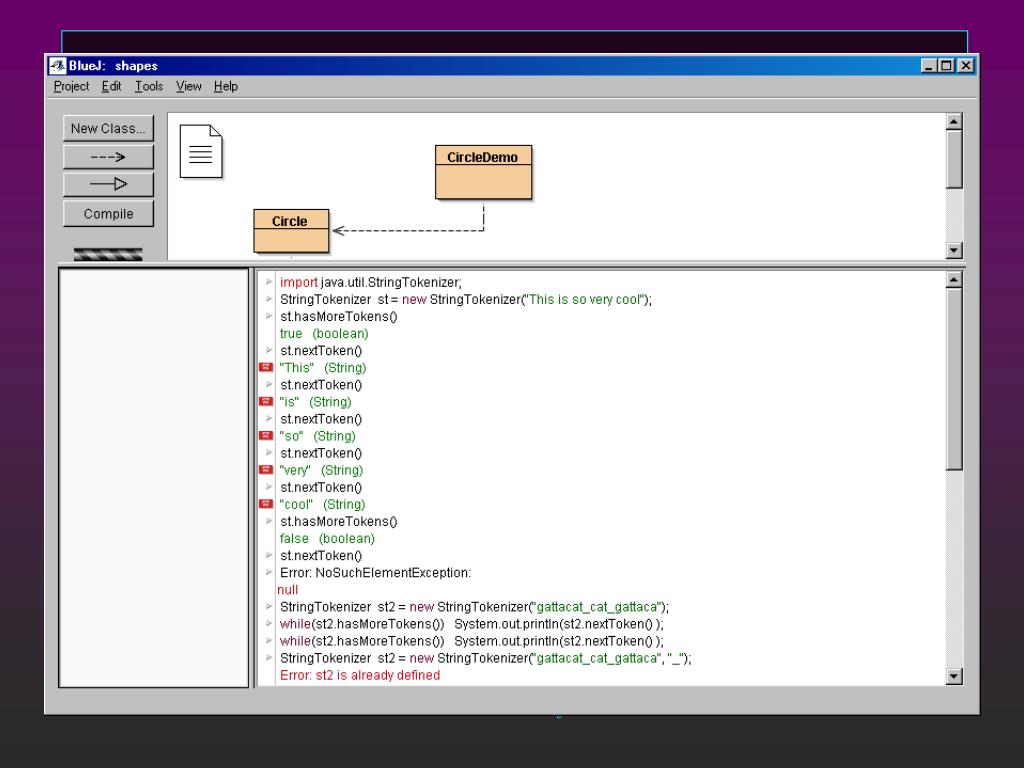Click the st2 declaration line without the "_" delimiter
Screen dimensions: 1024x768
tap(475, 607)
